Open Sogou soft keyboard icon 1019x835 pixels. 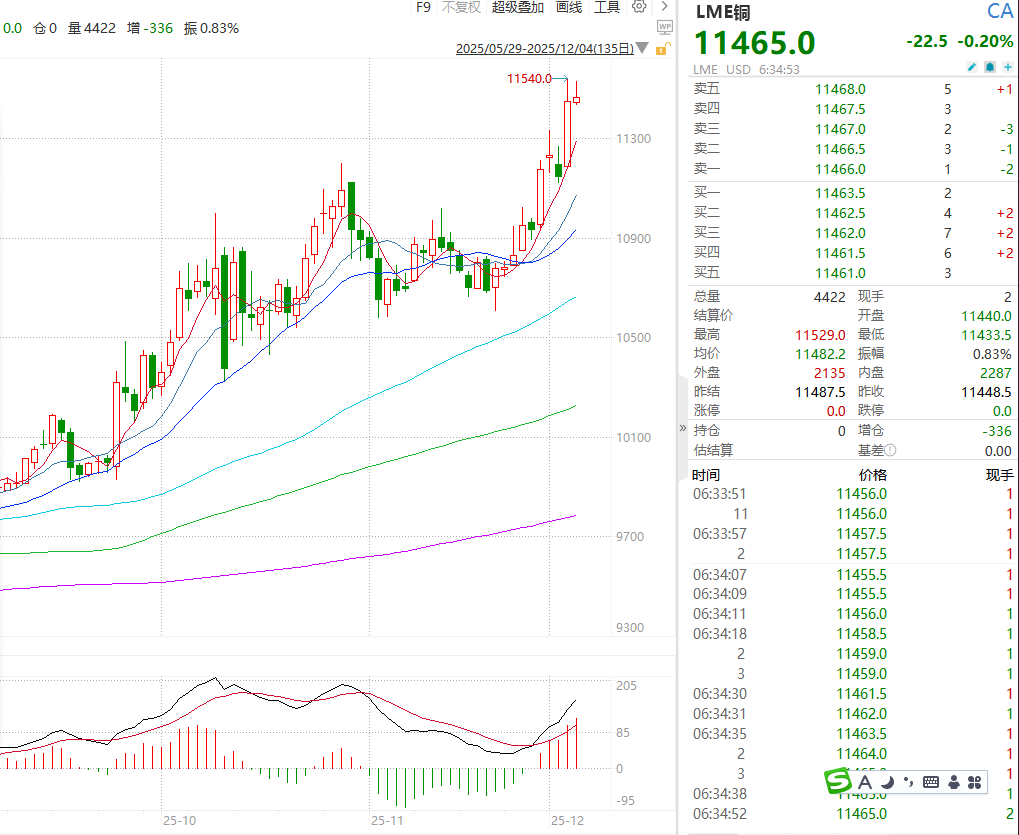(x=930, y=781)
